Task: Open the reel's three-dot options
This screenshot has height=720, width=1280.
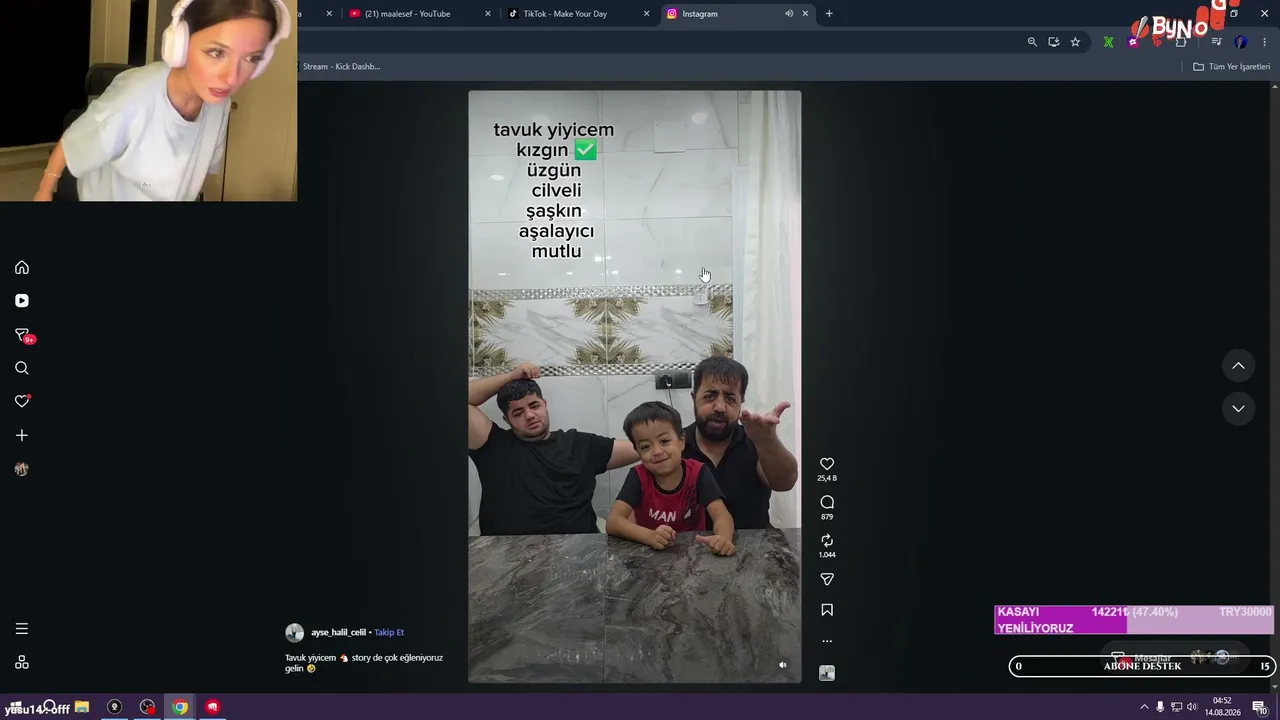Action: [x=827, y=641]
